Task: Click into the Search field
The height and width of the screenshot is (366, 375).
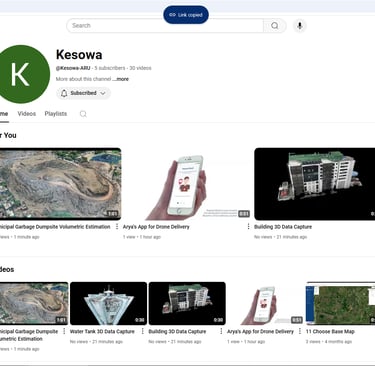Action: click(x=165, y=26)
